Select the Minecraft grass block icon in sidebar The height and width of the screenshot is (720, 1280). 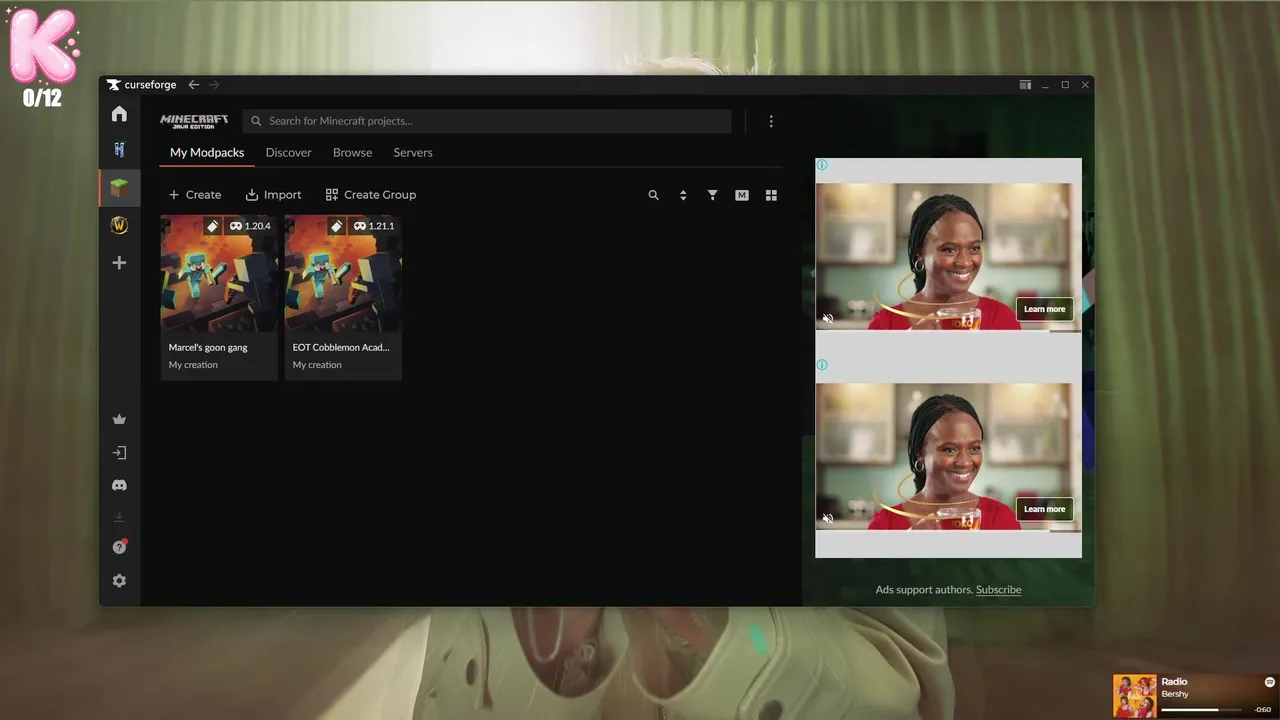(x=119, y=188)
